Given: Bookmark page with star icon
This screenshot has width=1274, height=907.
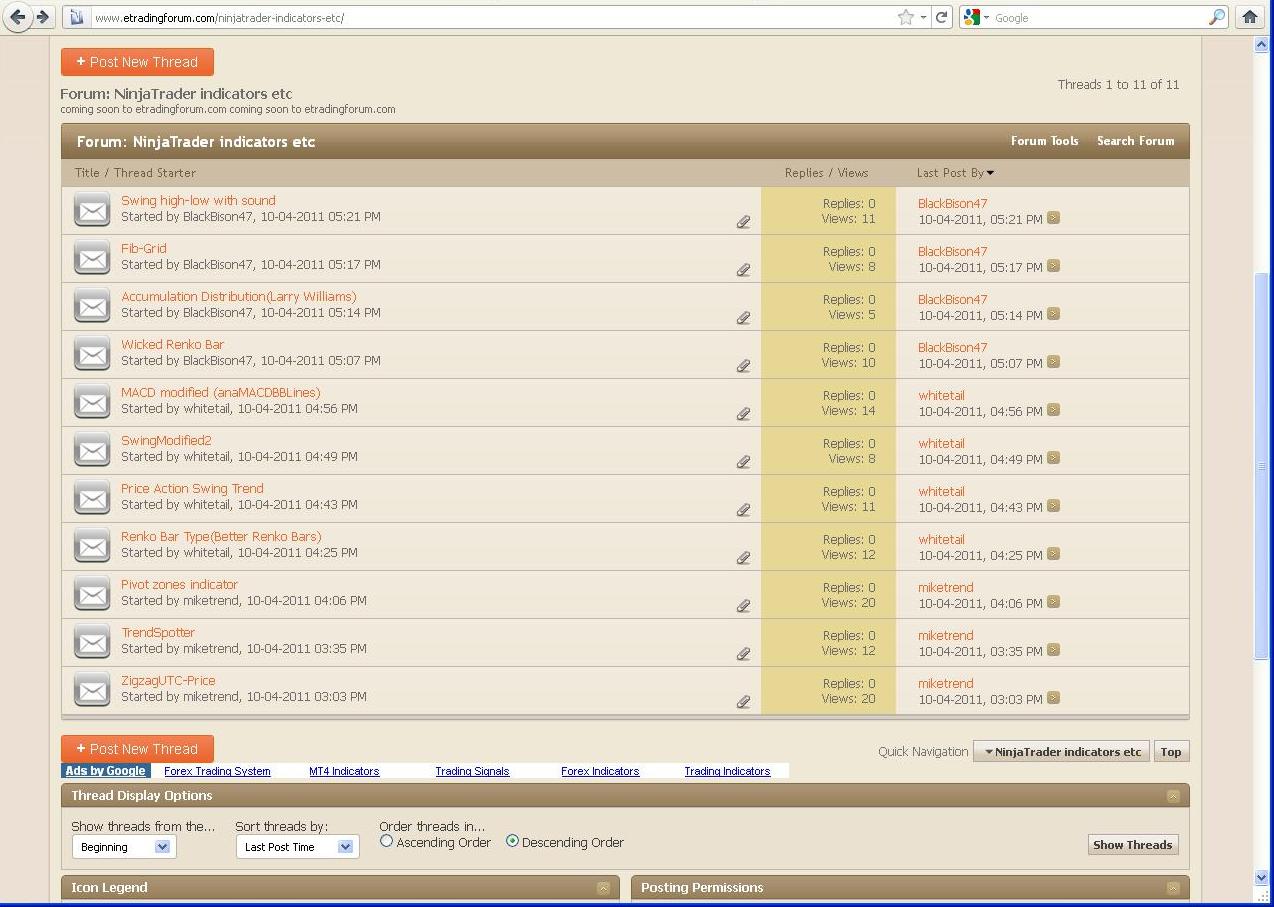Looking at the screenshot, I should 905,17.
